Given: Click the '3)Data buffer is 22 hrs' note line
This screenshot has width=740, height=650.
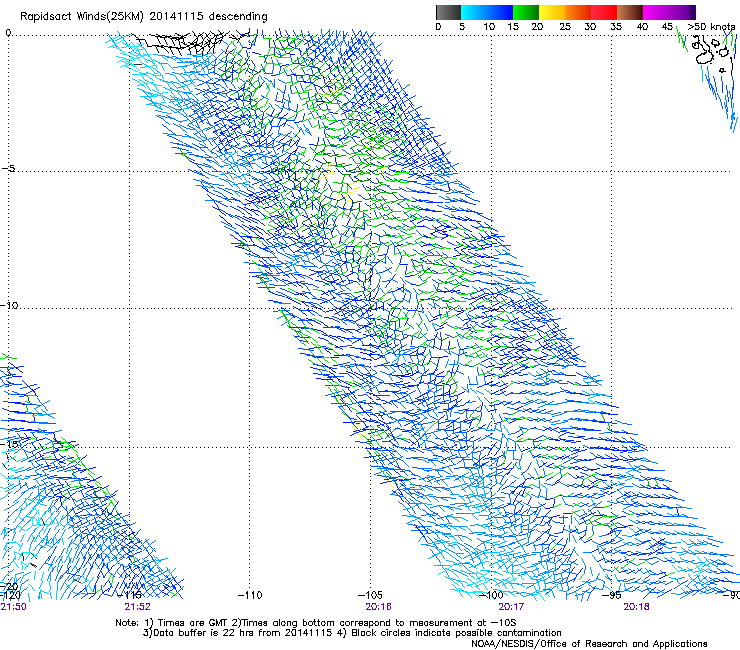Looking at the screenshot, I should (352, 633).
